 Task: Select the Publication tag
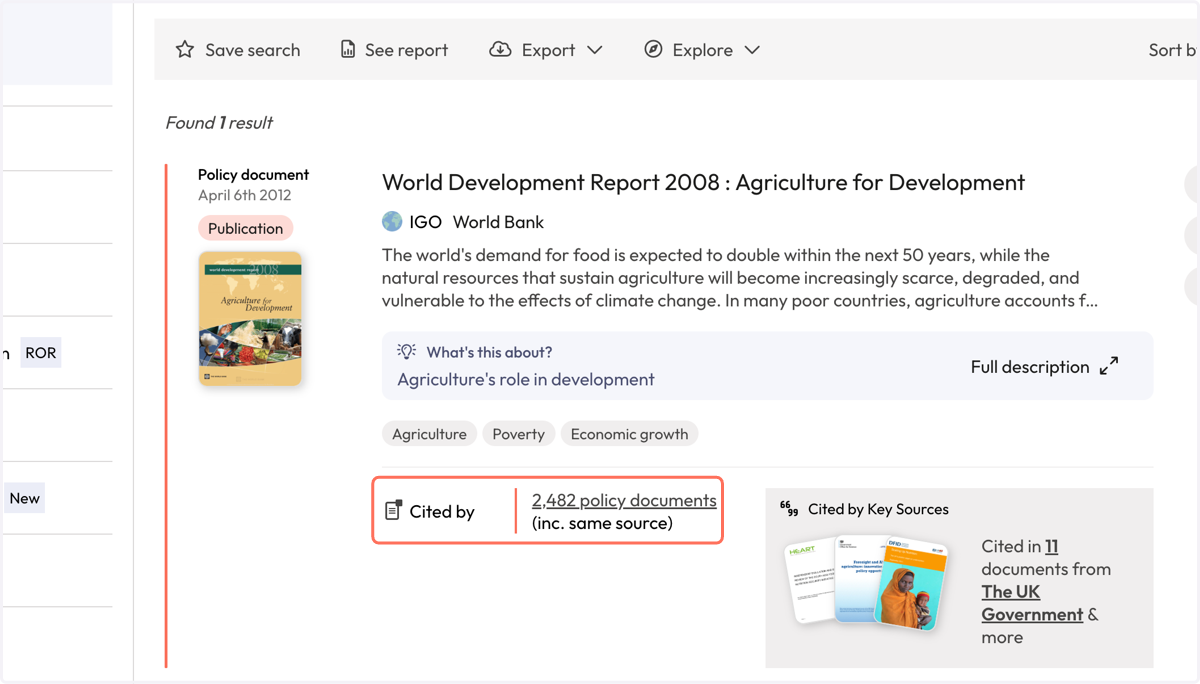click(245, 228)
